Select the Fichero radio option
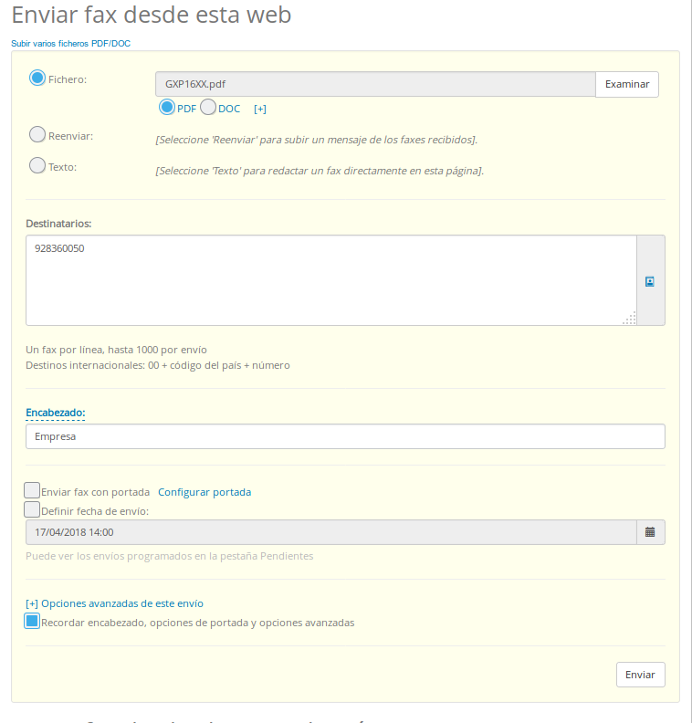 click(x=38, y=78)
